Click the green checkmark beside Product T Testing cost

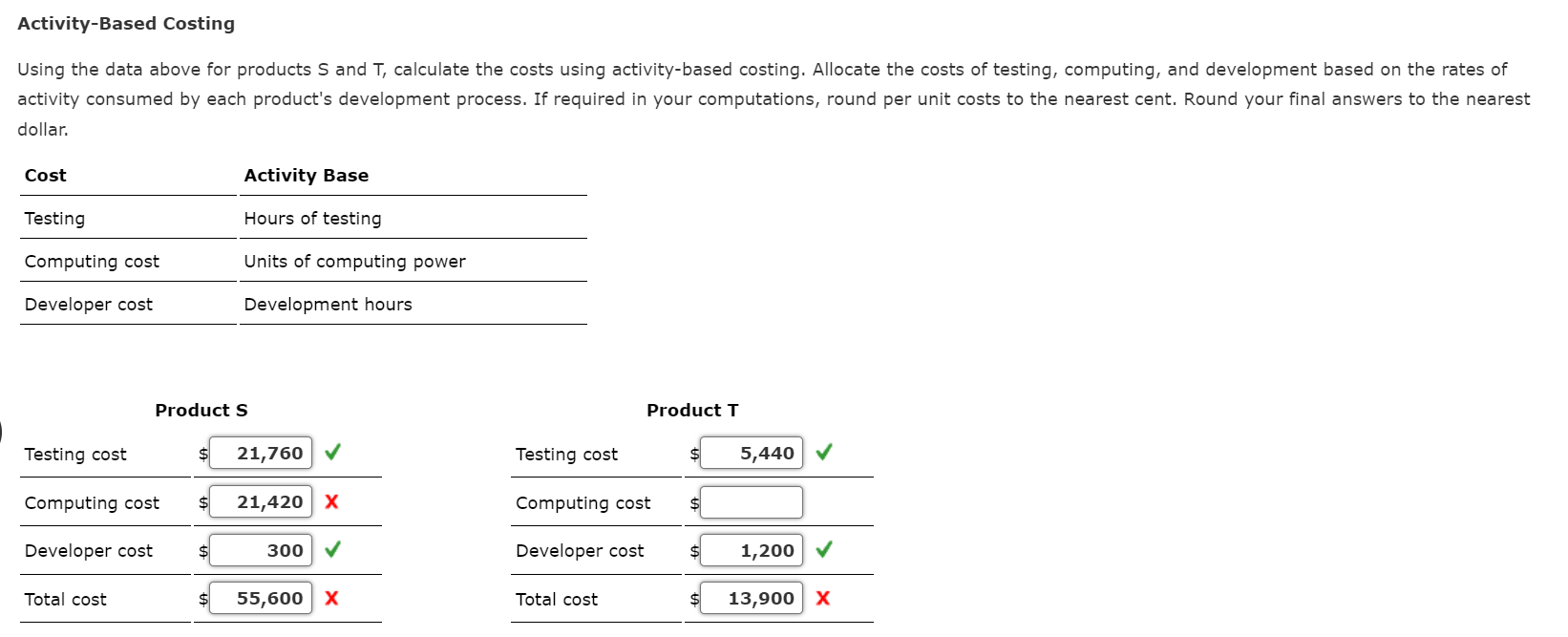(x=823, y=453)
